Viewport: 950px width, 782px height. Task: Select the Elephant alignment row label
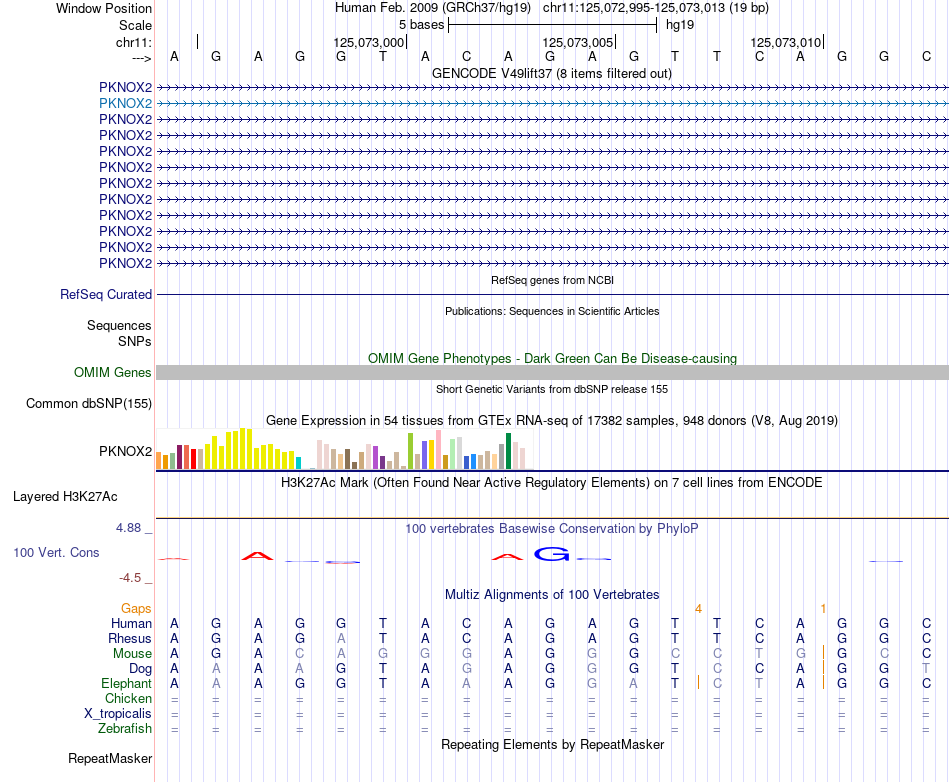(127, 684)
